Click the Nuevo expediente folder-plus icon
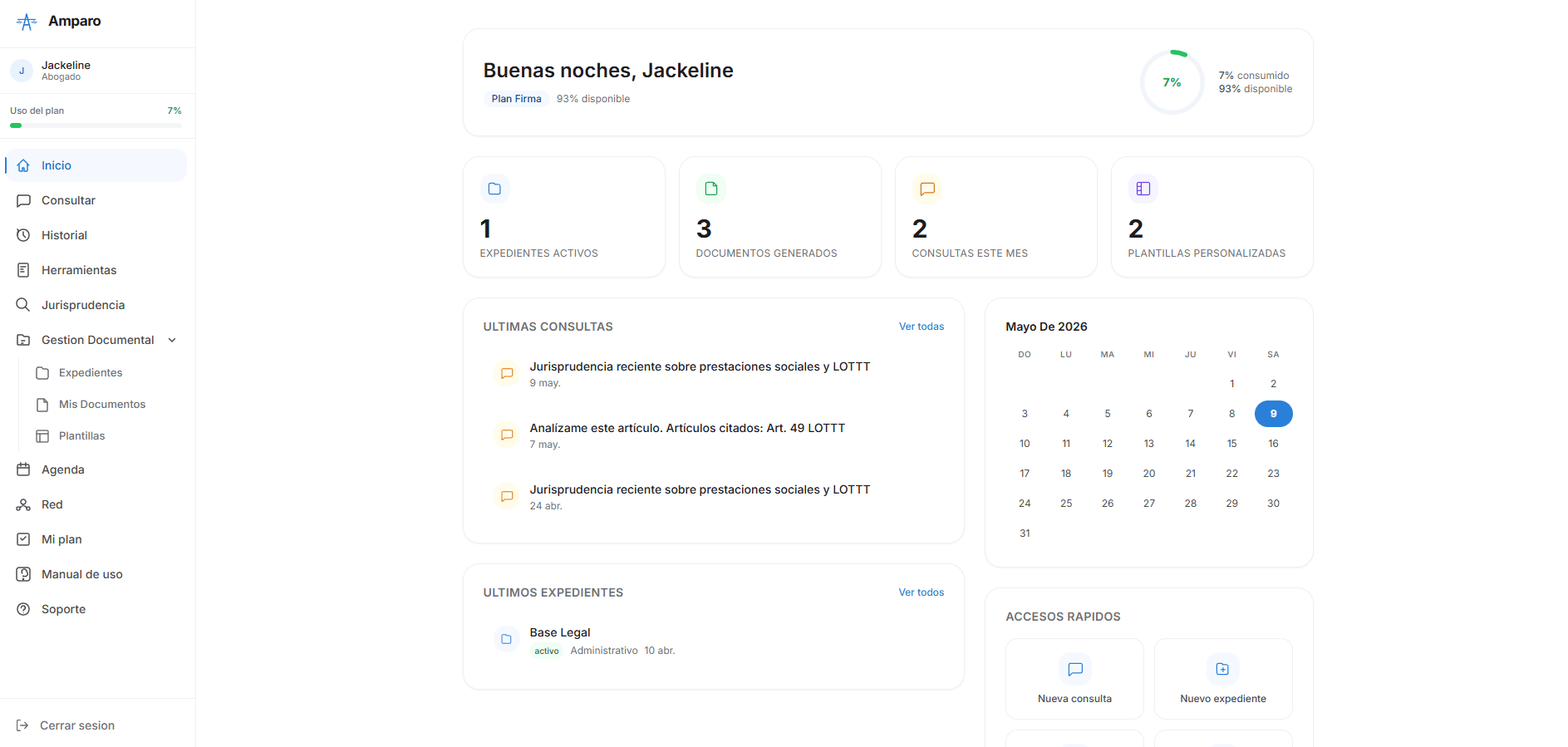Viewport: 1568px width, 747px height. coord(1222,669)
